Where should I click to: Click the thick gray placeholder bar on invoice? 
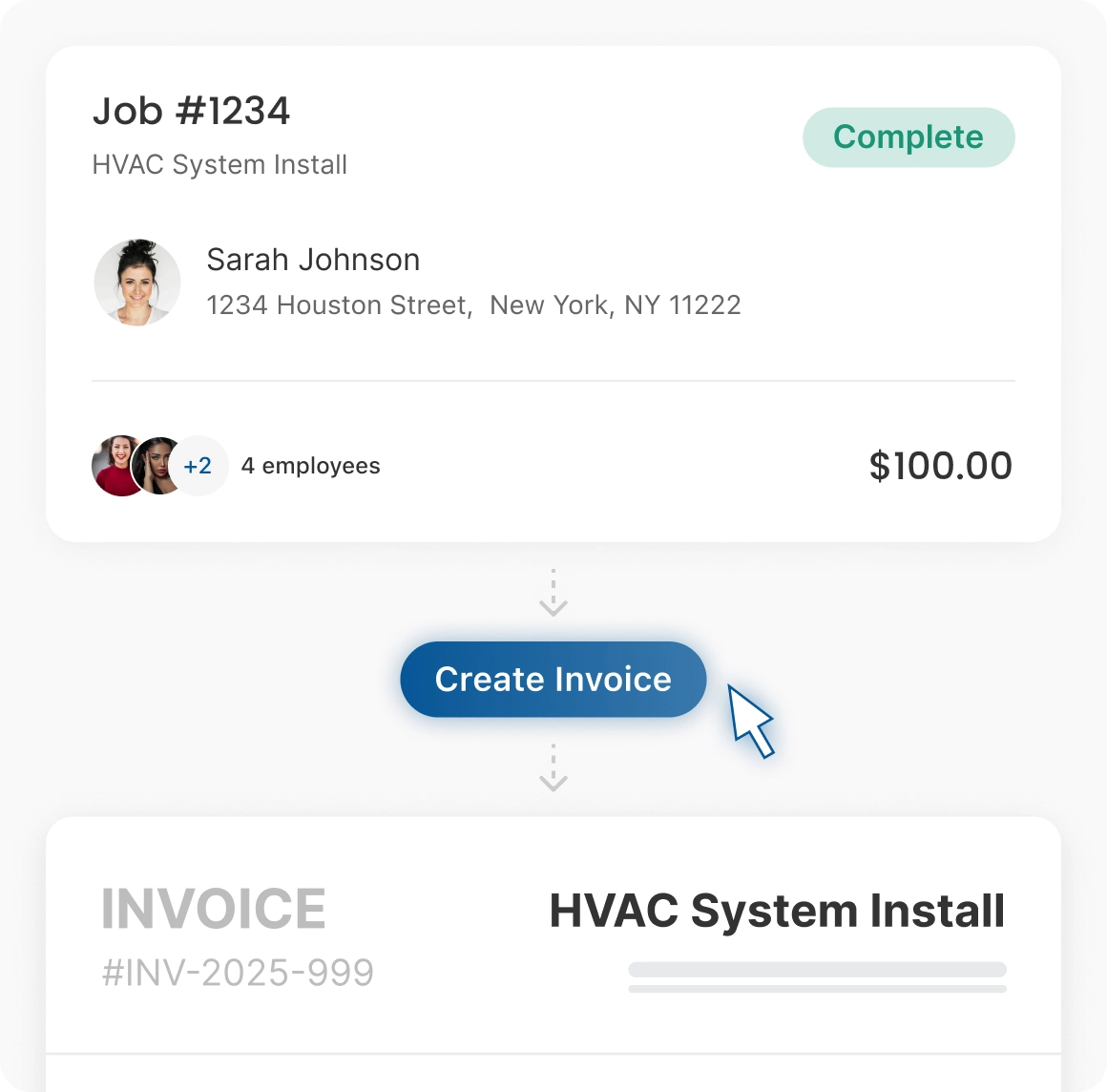click(817, 969)
